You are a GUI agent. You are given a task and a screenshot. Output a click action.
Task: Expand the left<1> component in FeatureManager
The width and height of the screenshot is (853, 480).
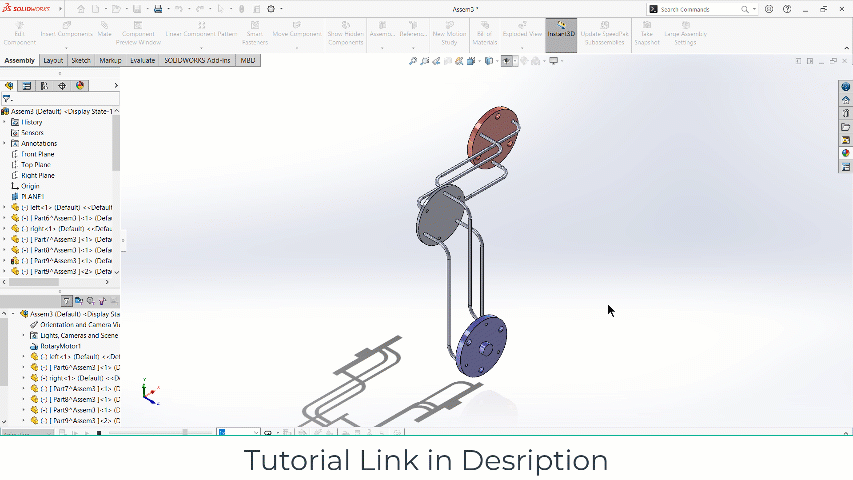click(x=5, y=207)
